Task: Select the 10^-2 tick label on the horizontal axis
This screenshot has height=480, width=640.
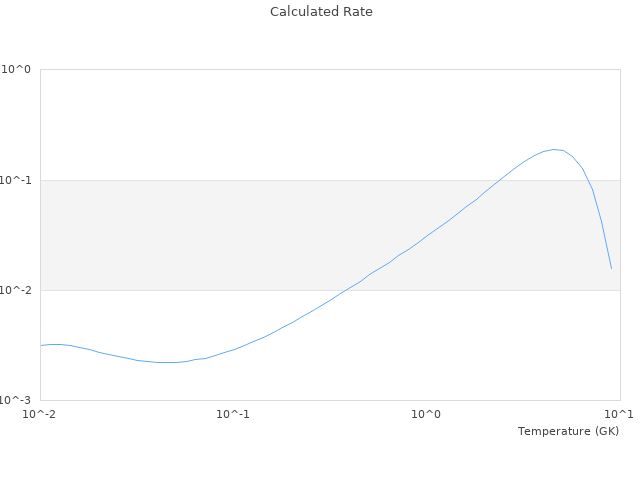Action: 40,414
